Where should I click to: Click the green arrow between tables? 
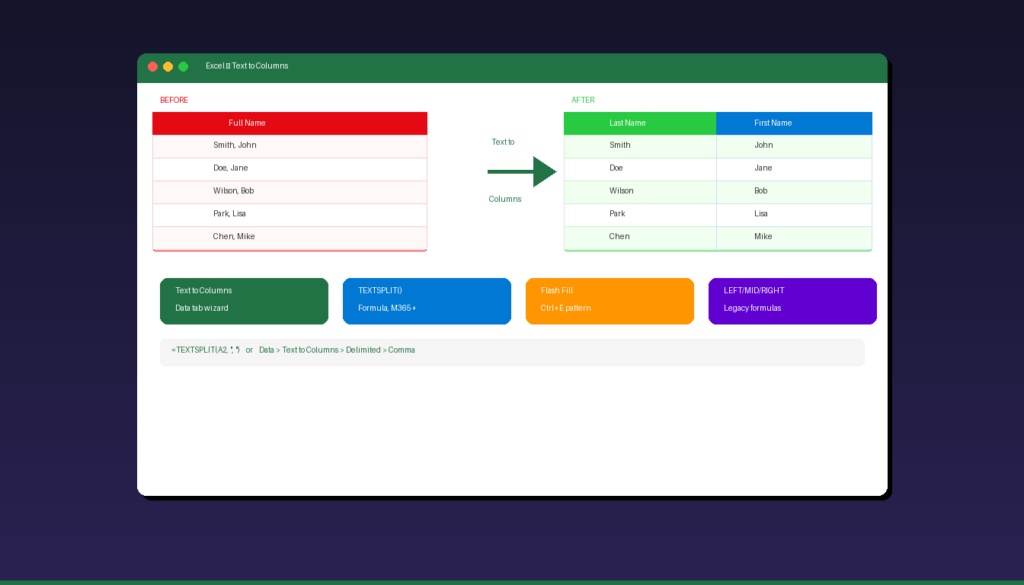pyautogui.click(x=522, y=171)
